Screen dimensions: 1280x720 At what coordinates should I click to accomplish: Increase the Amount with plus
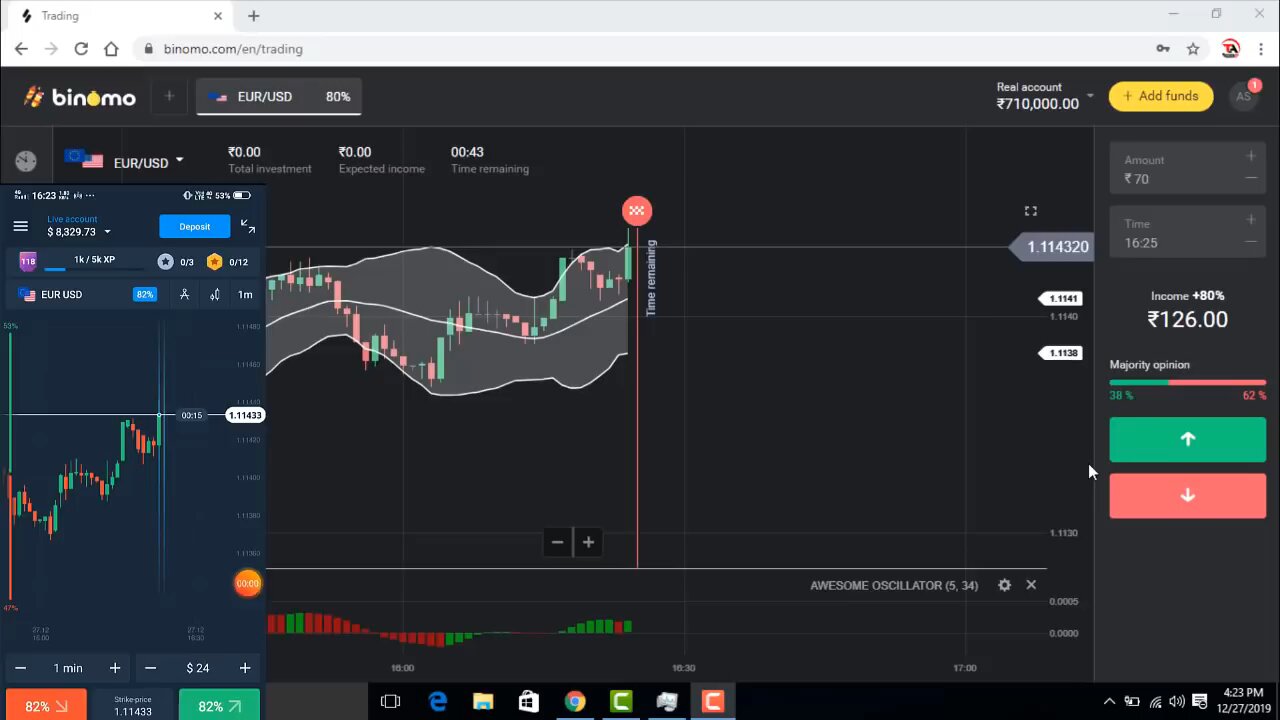pos(1251,156)
